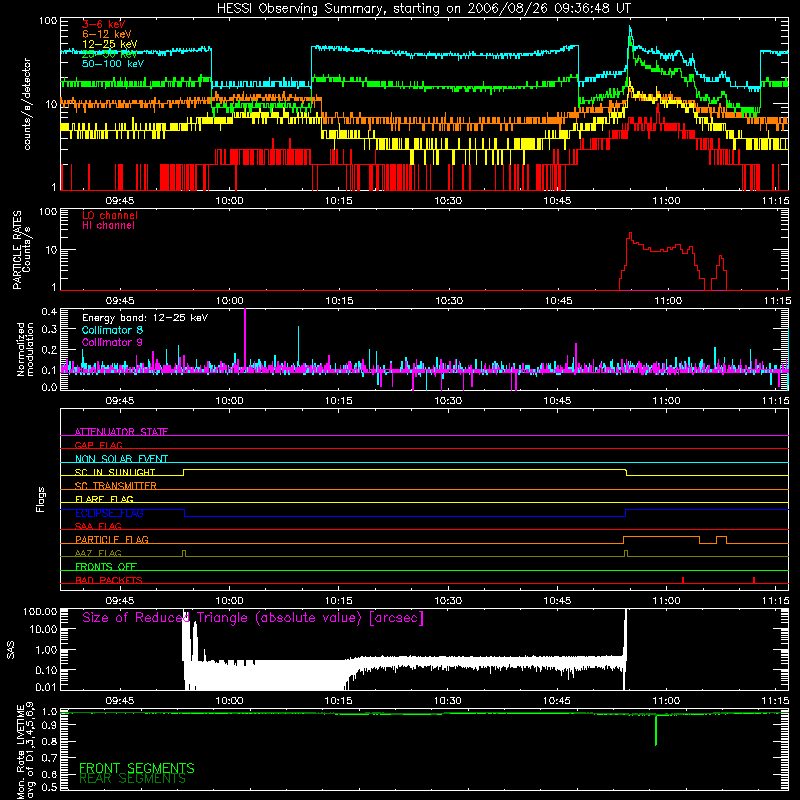This screenshot has width=800, height=800.
Task: Click the 09:45 label under the flags panel
Action: [x=120, y=601]
